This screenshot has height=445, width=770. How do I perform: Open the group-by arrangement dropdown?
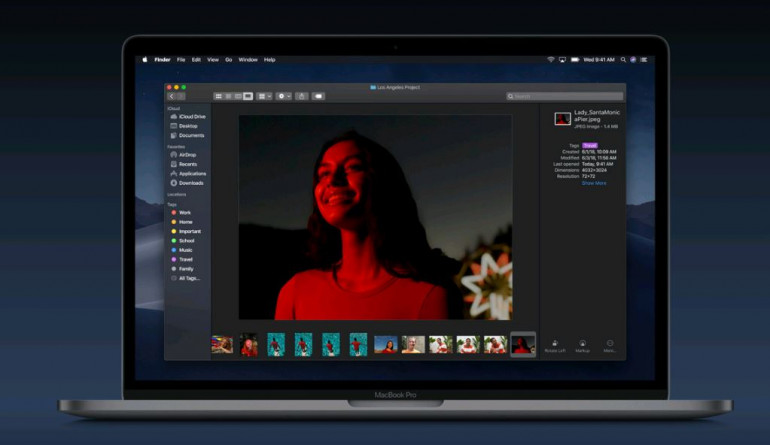click(x=264, y=96)
